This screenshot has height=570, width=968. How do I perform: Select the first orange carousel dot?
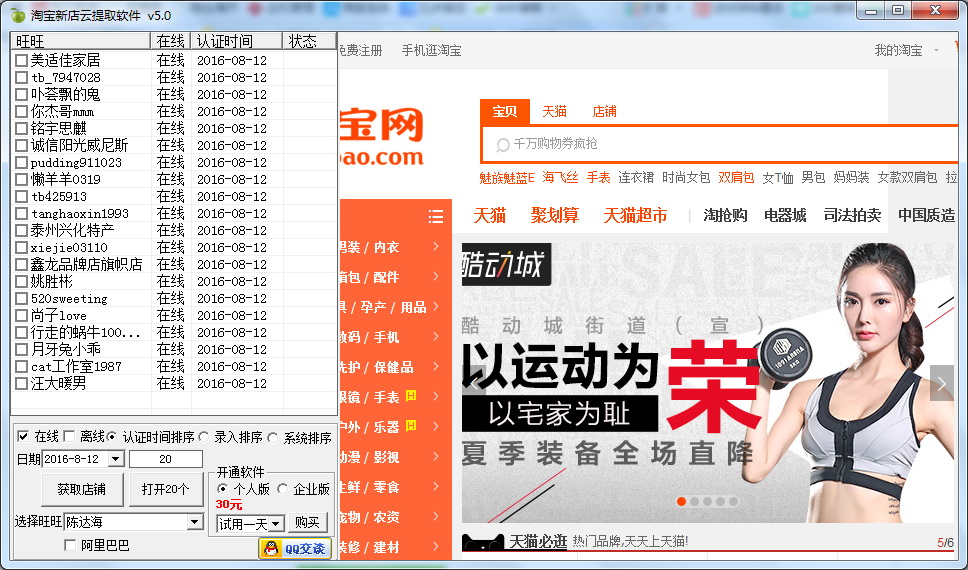point(682,501)
